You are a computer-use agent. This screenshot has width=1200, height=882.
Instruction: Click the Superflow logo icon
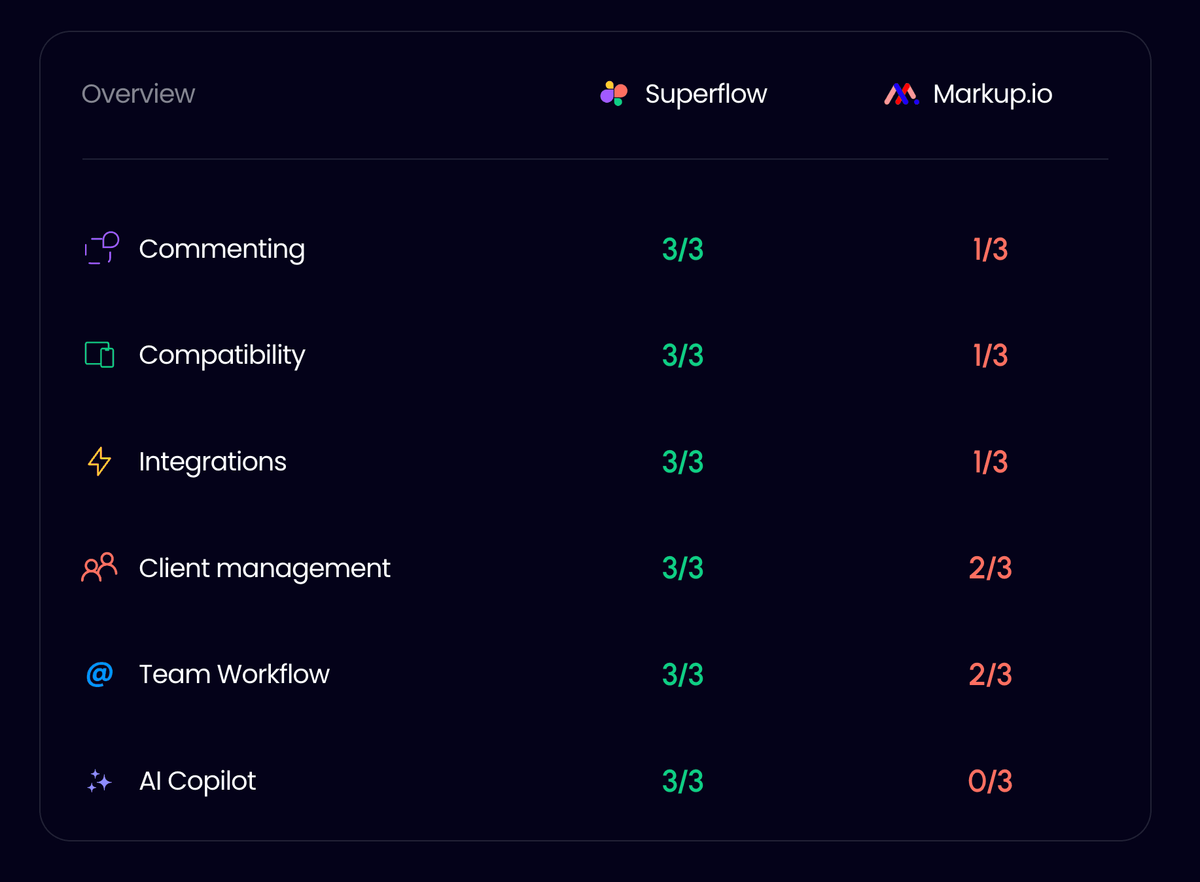613,94
